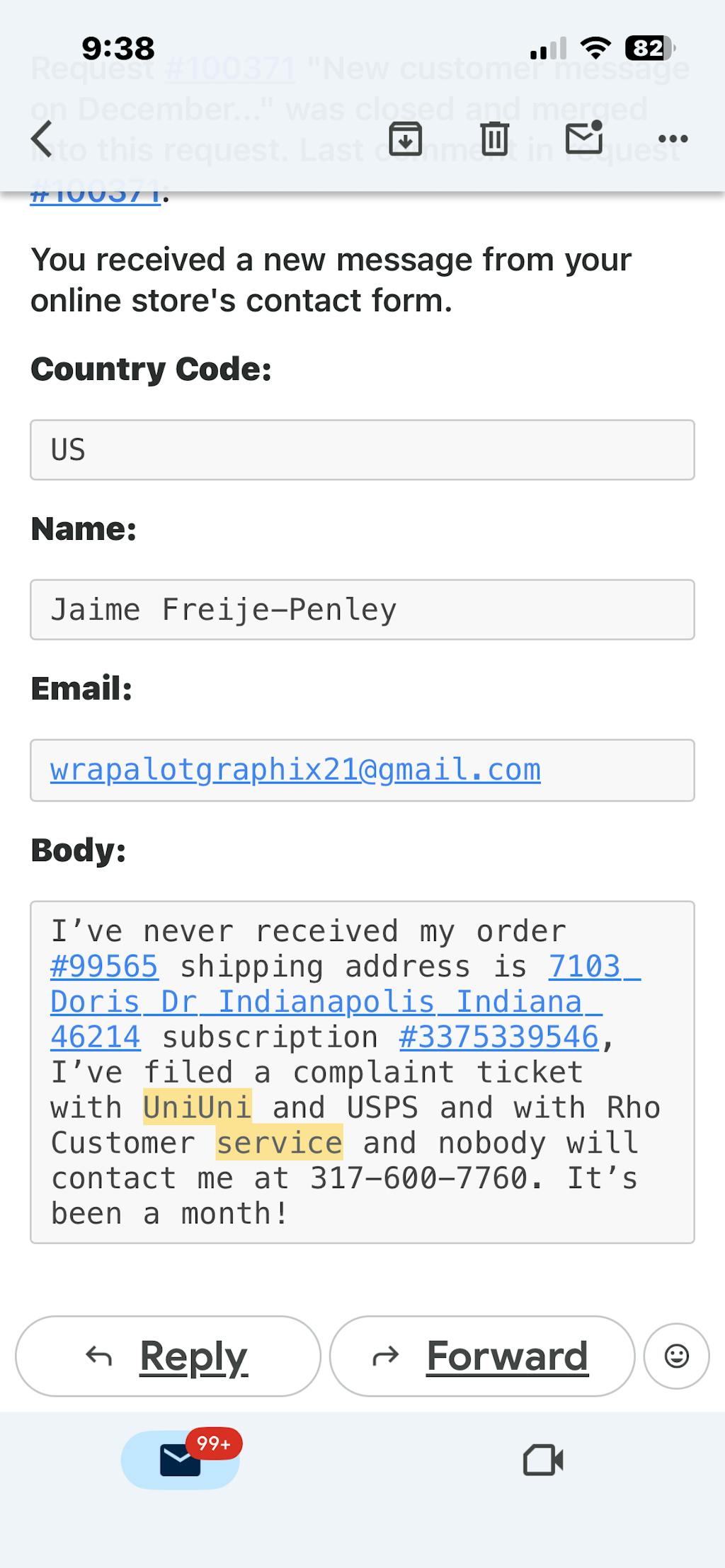The image size is (725, 1568).
Task: Open the 7103 Doris Dr address link
Action: 326,1002
